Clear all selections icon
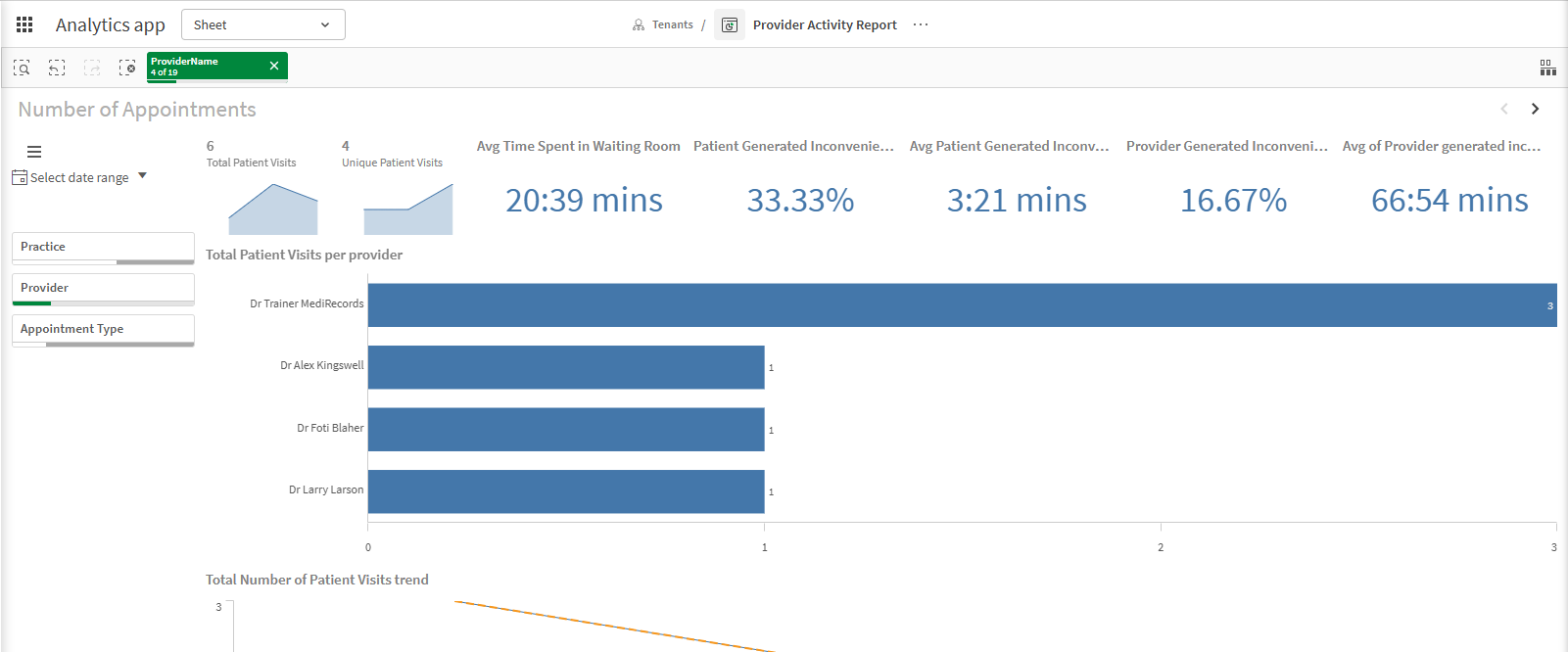 tap(127, 68)
